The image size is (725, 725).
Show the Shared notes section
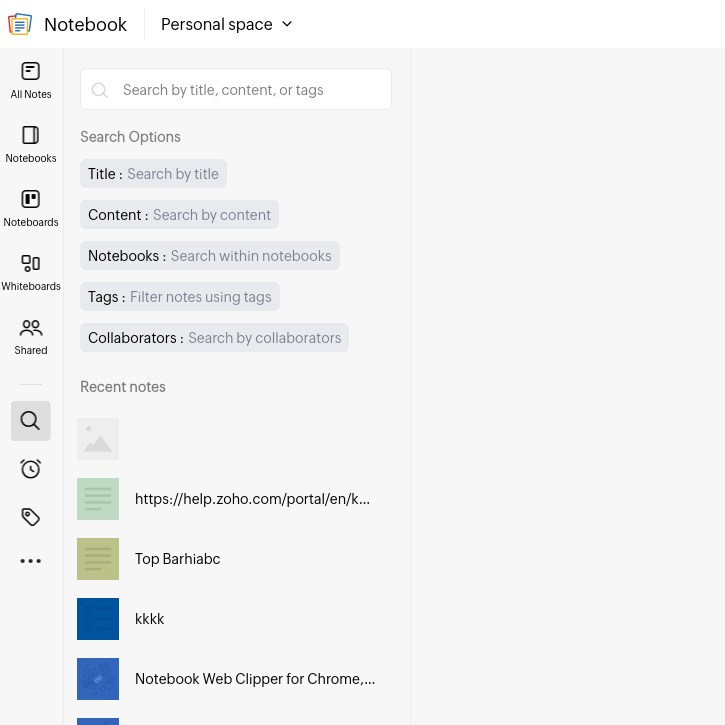pyautogui.click(x=31, y=336)
